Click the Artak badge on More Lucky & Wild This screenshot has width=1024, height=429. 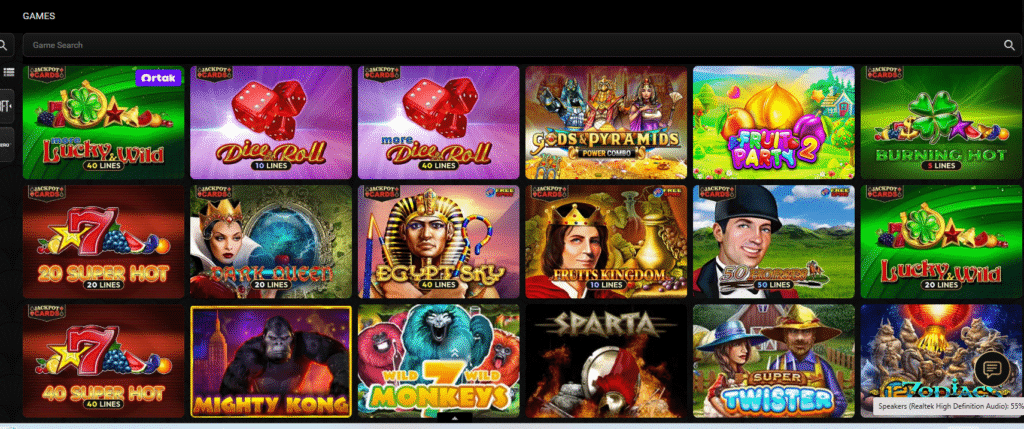159,78
